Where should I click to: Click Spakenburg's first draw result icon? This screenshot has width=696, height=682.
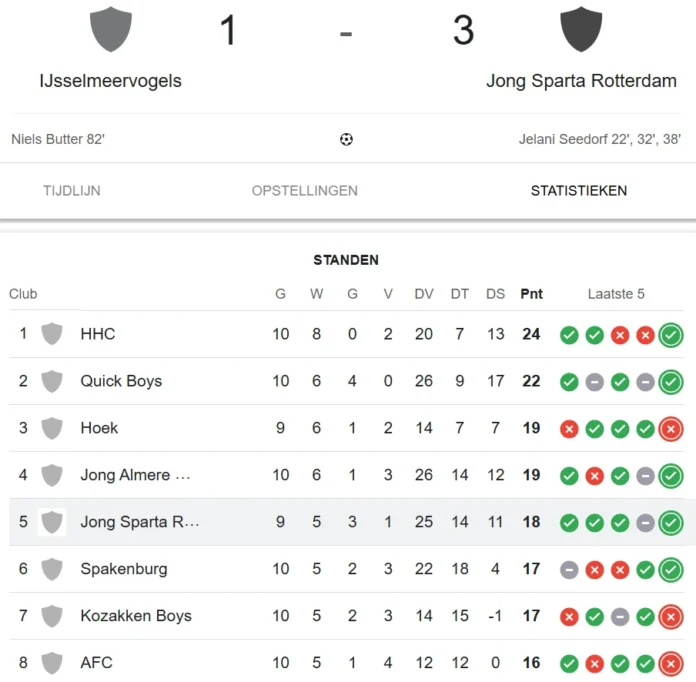pos(569,570)
